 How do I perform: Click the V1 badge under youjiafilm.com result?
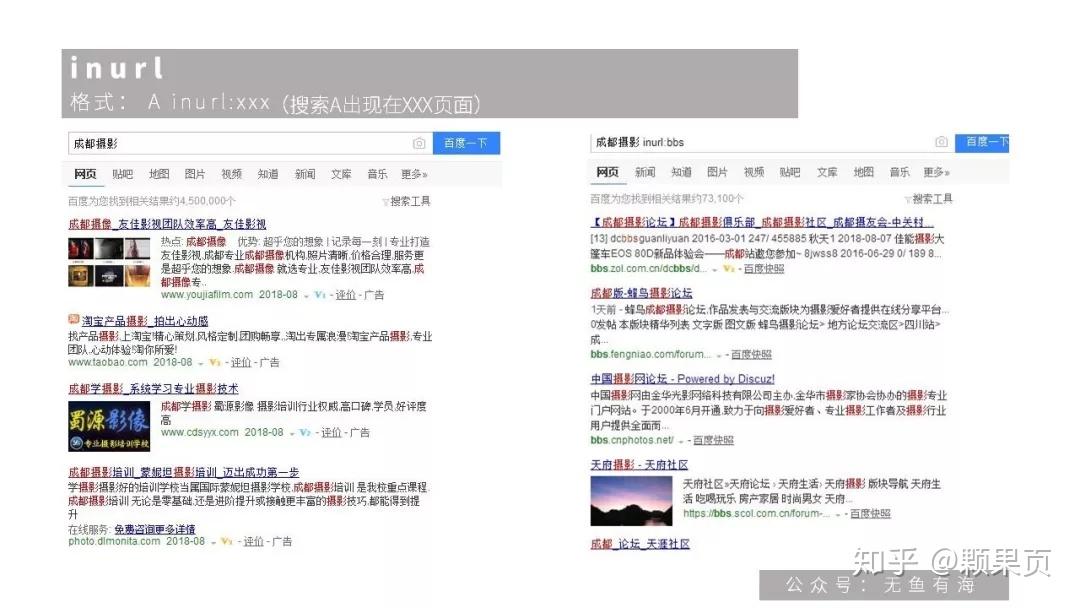(319, 295)
